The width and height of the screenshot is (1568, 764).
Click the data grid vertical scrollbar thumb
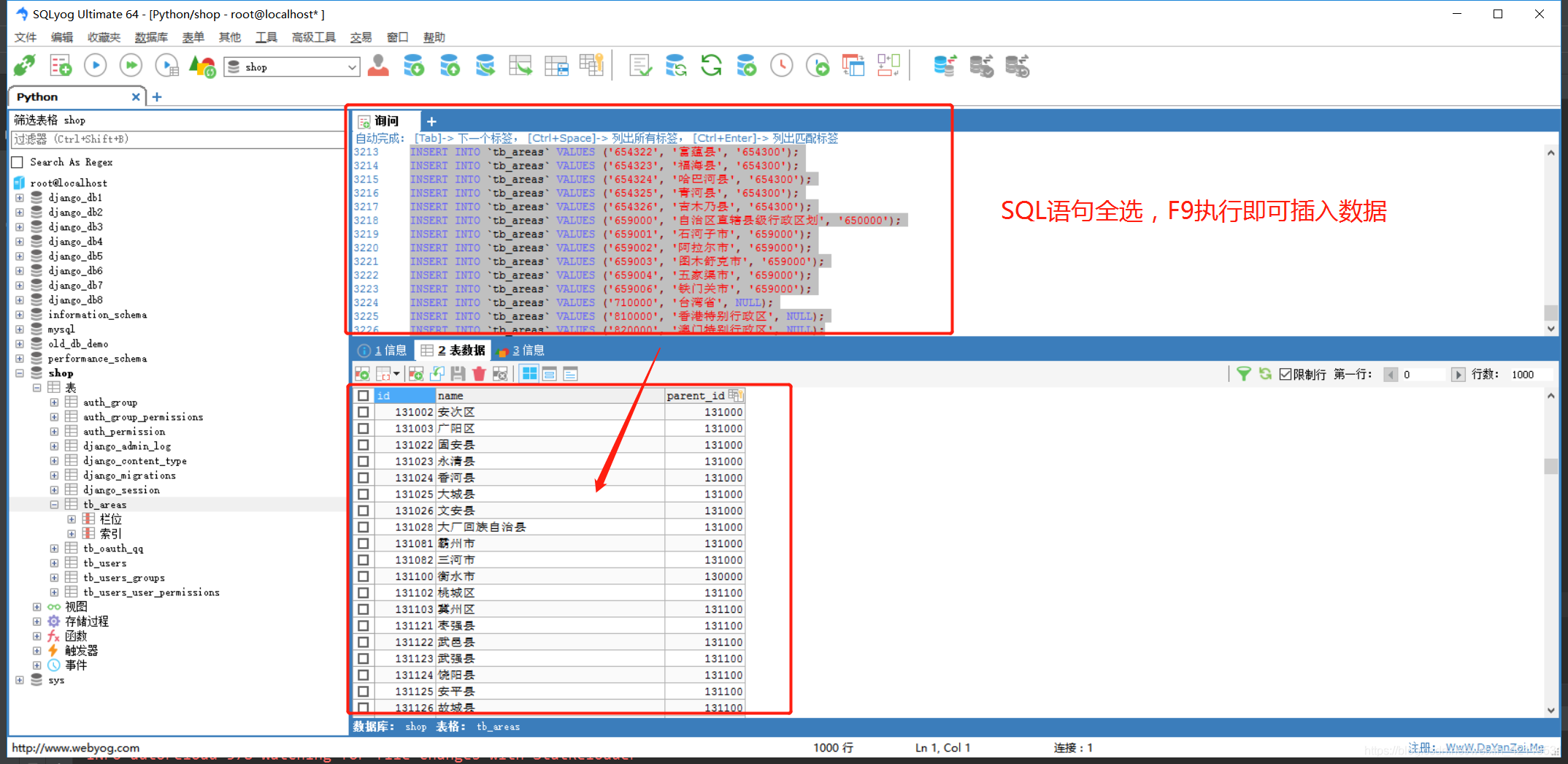tap(1551, 466)
